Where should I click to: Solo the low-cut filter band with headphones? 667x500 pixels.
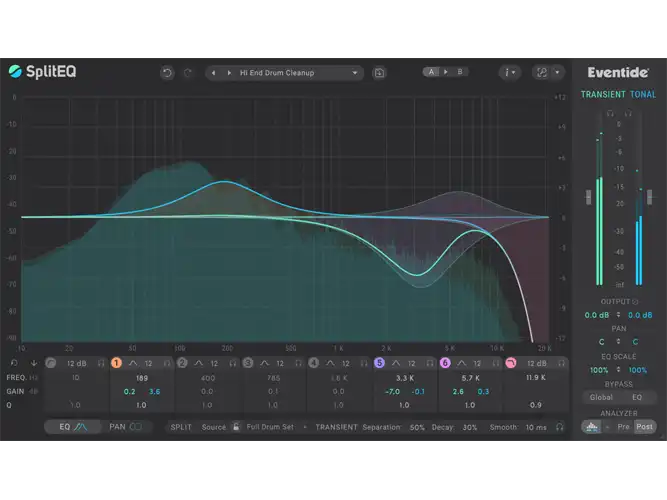tap(101, 363)
